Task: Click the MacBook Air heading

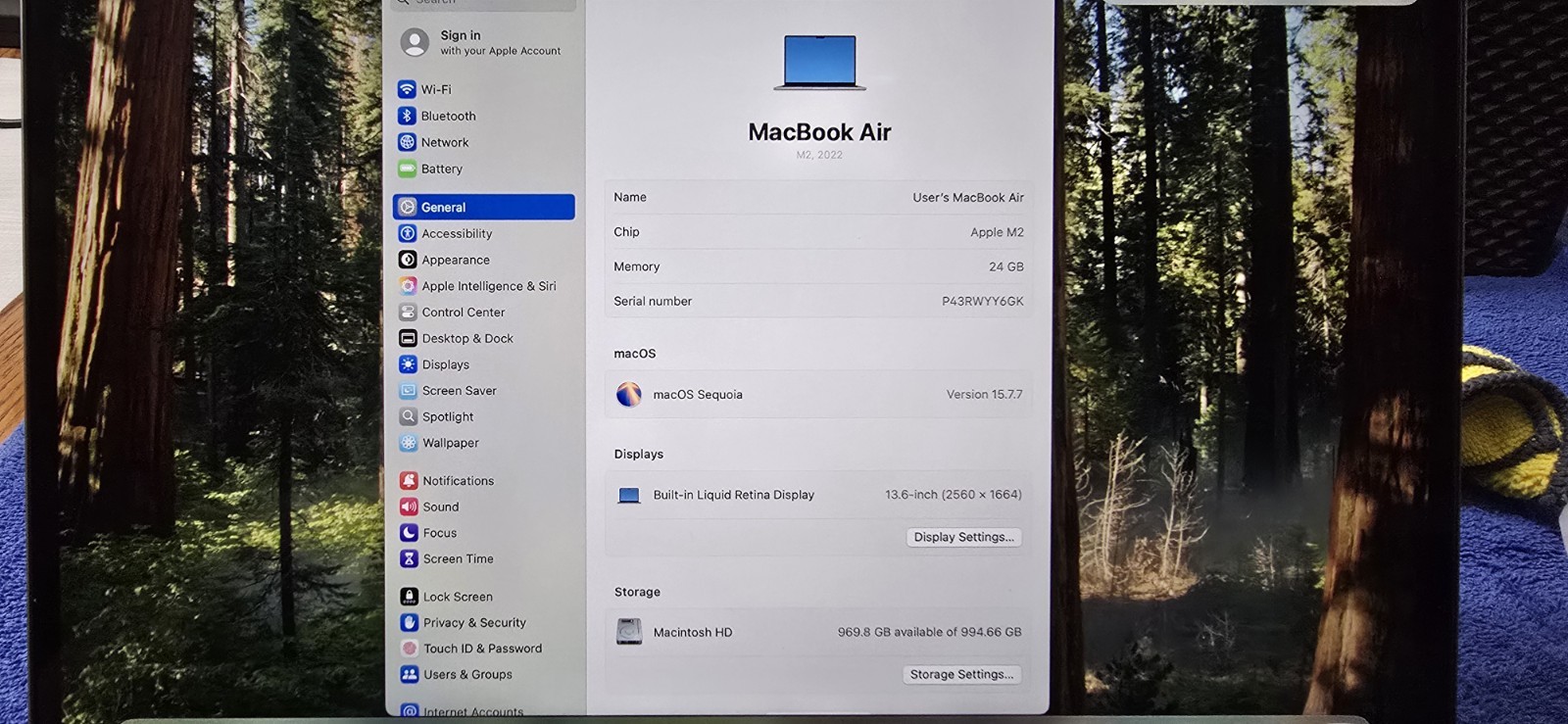Action: (x=819, y=132)
